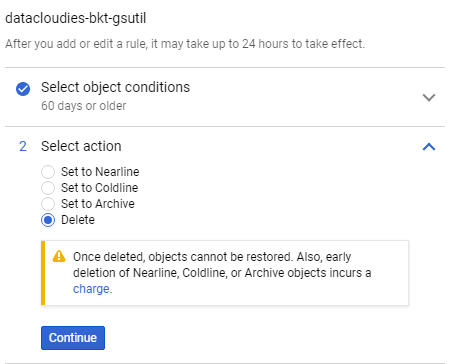Viewport: 474px width, 364px height.
Task: Expand Select object conditions with down chevron
Action: click(429, 98)
